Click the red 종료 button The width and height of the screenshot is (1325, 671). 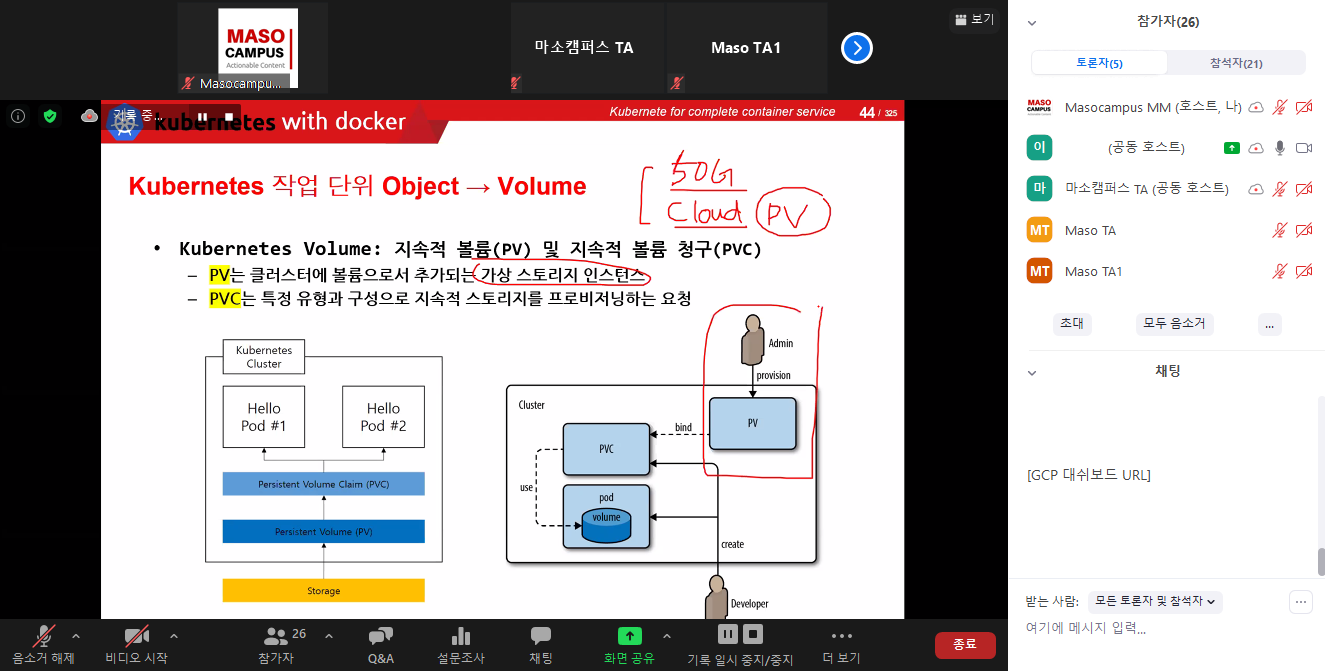point(964,645)
